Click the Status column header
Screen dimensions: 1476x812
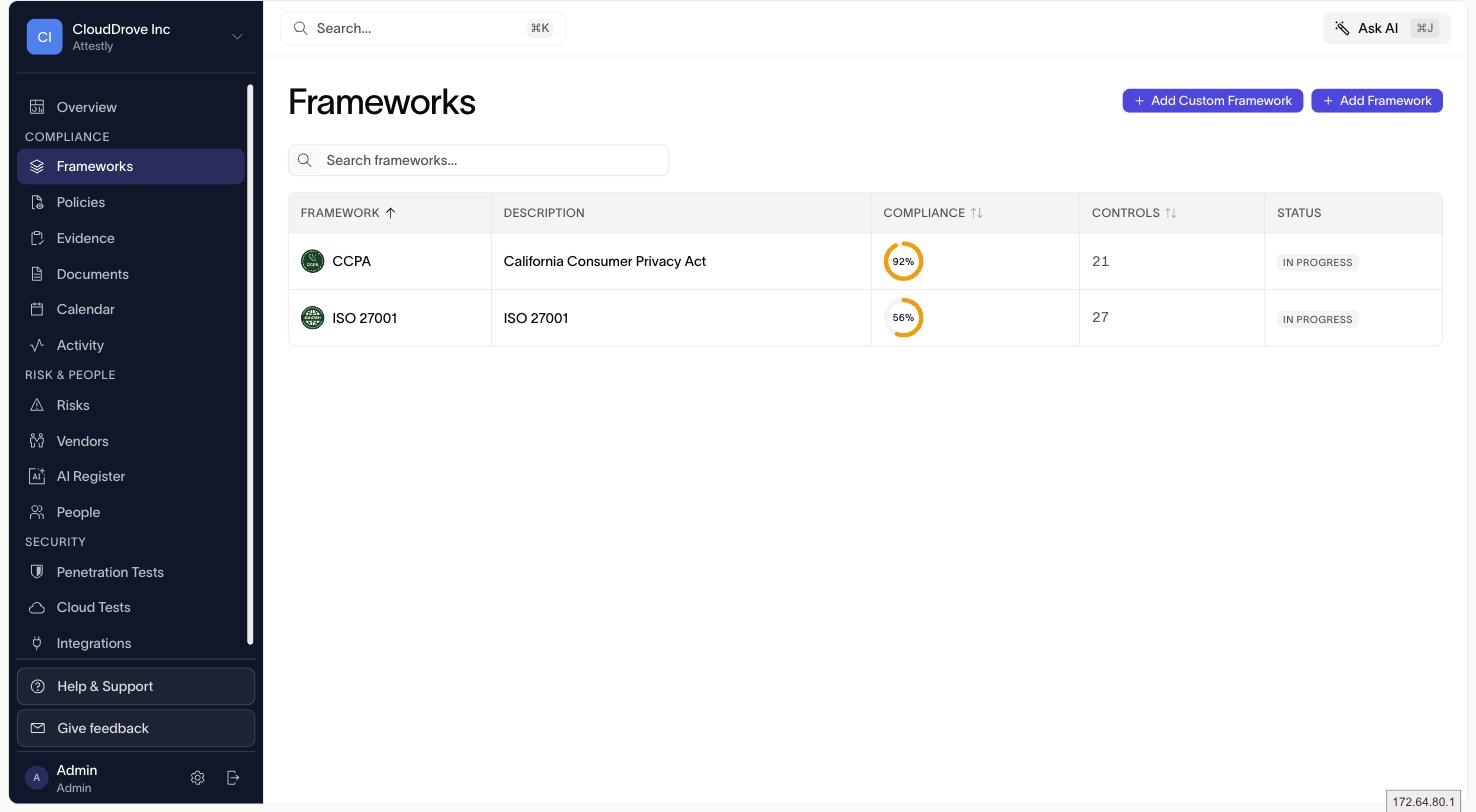(x=1299, y=213)
